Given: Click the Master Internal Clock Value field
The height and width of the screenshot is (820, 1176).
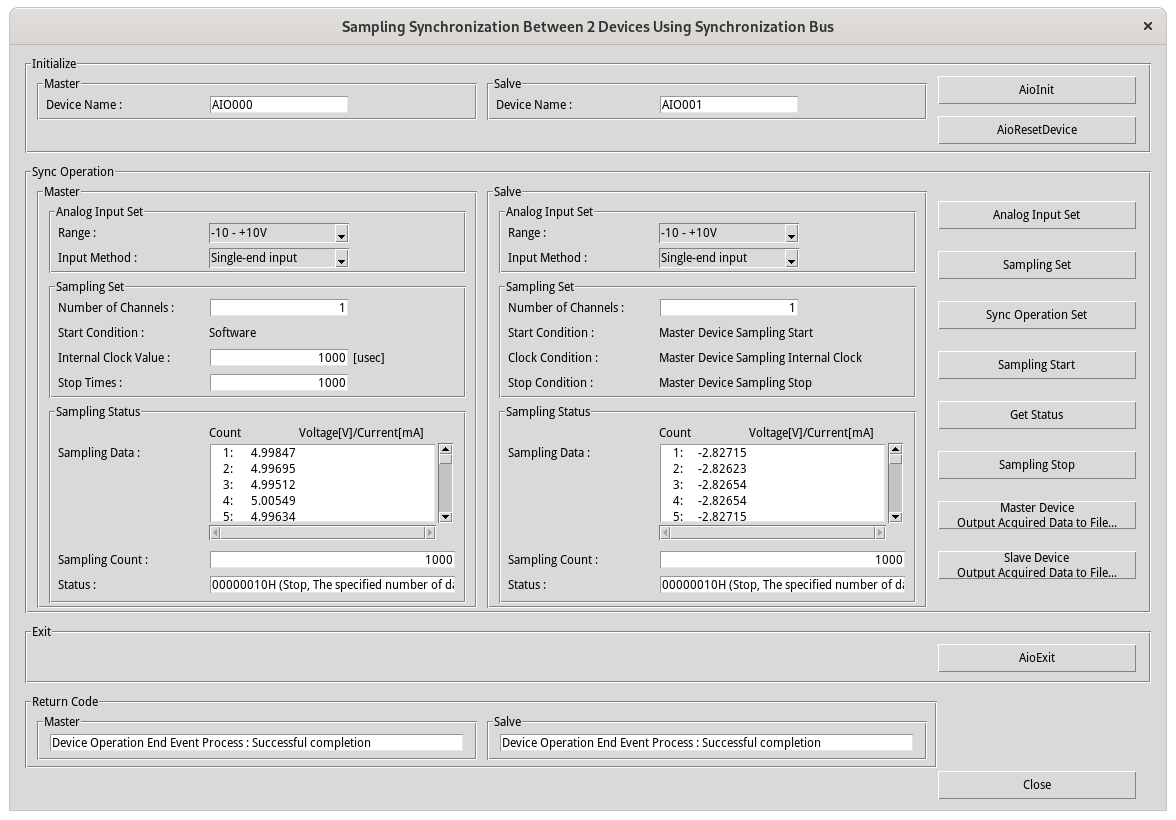Looking at the screenshot, I should pyautogui.click(x=278, y=358).
